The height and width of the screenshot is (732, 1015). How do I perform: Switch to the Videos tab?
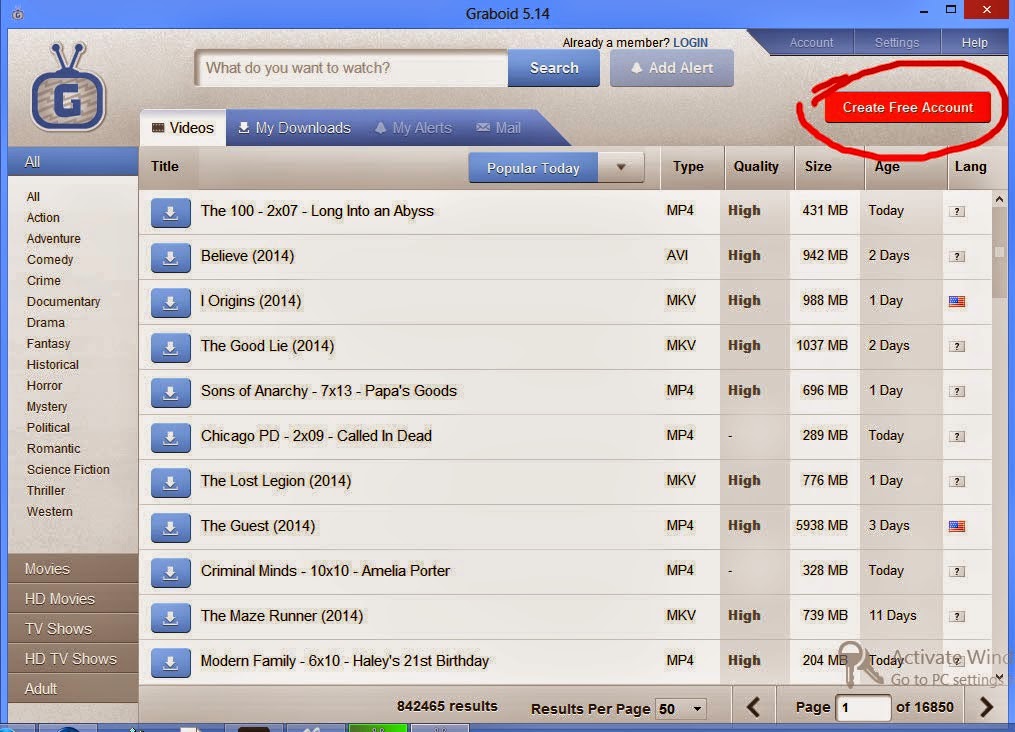[x=183, y=128]
